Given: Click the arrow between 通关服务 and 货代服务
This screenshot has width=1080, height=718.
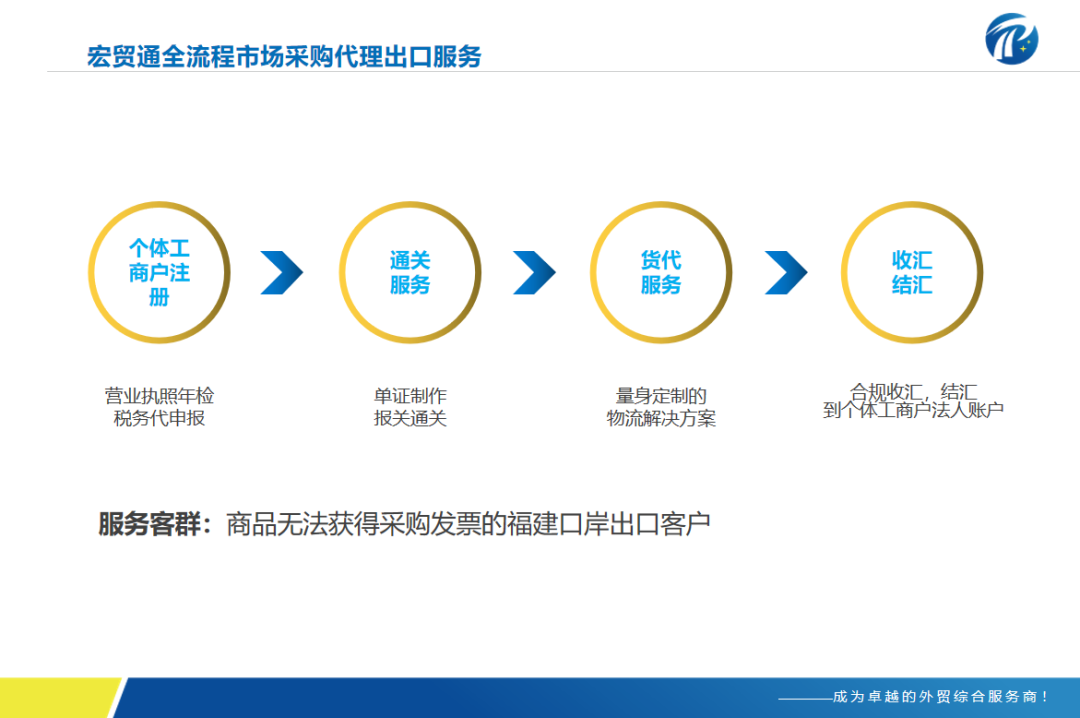Looking at the screenshot, I should click(x=535, y=270).
